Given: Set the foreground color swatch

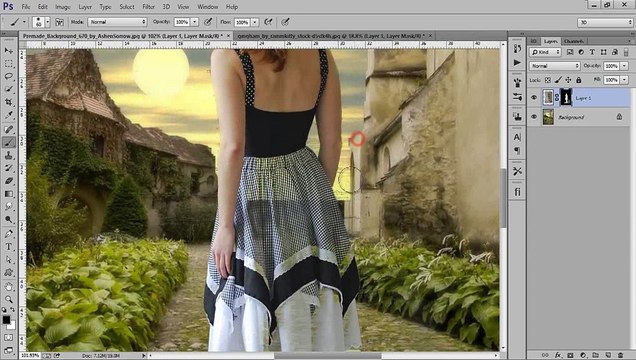Looking at the screenshot, I should point(6,319).
